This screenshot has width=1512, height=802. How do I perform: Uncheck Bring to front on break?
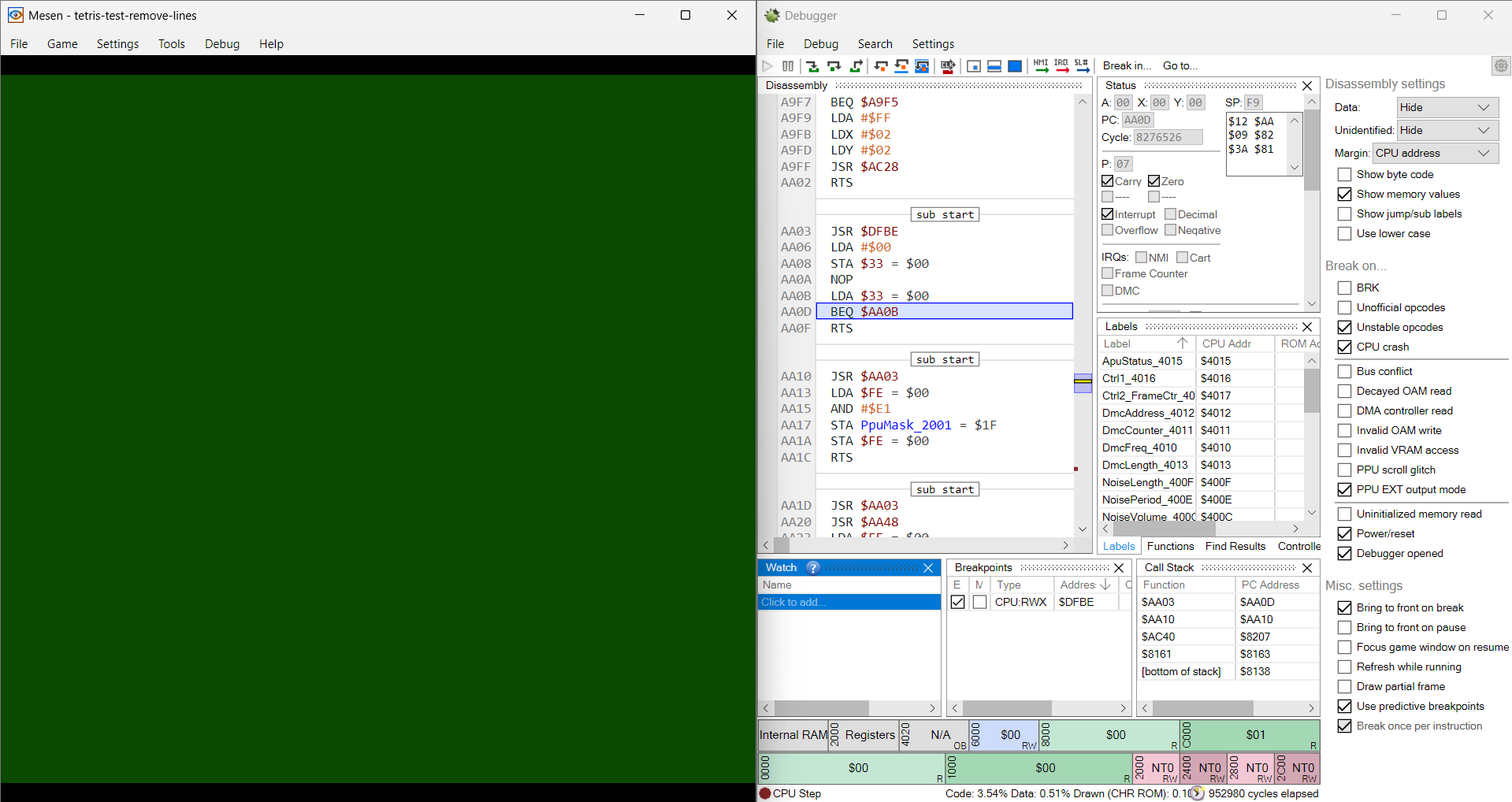1345,607
